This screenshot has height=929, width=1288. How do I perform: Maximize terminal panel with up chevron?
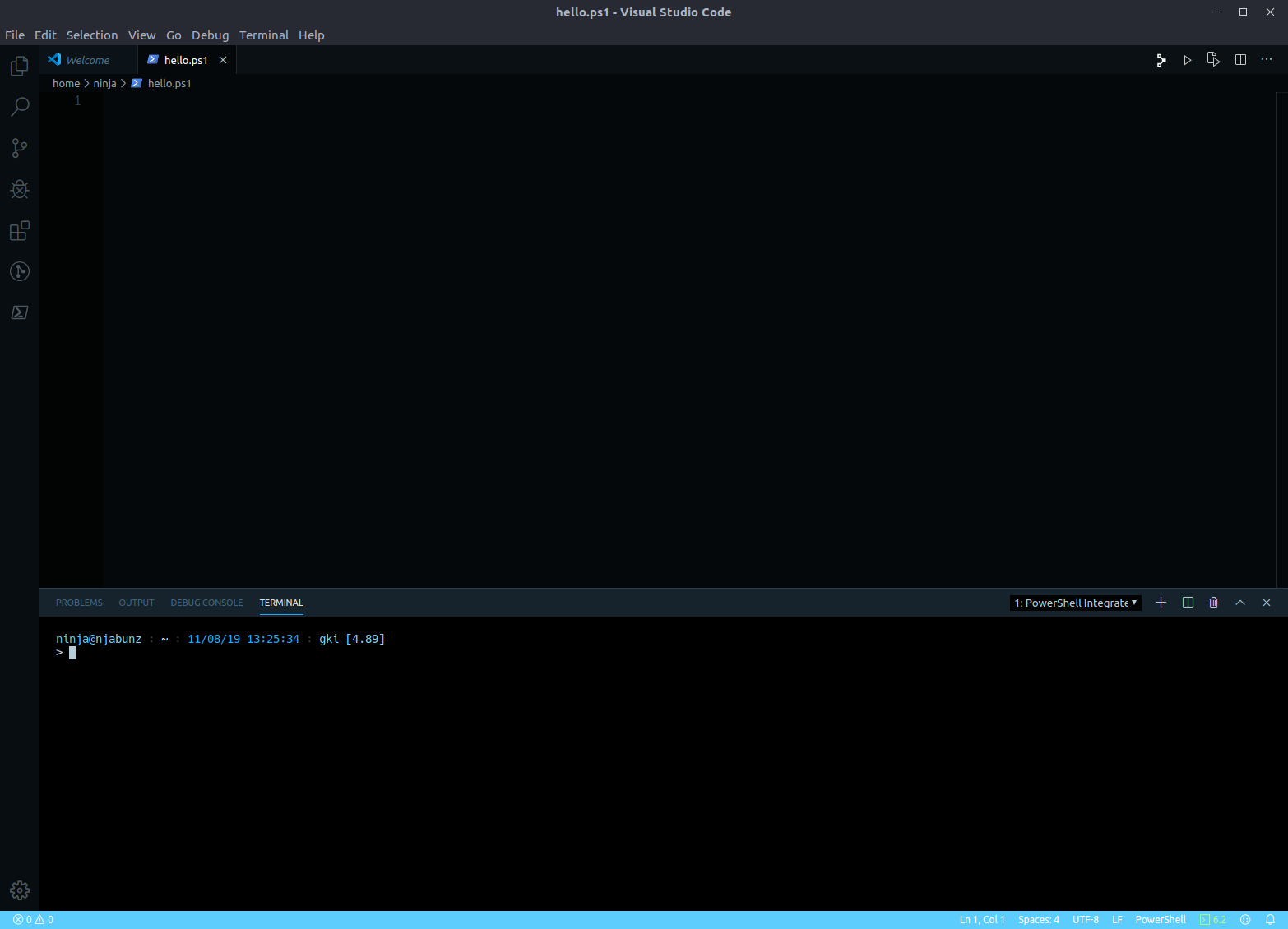1240,603
